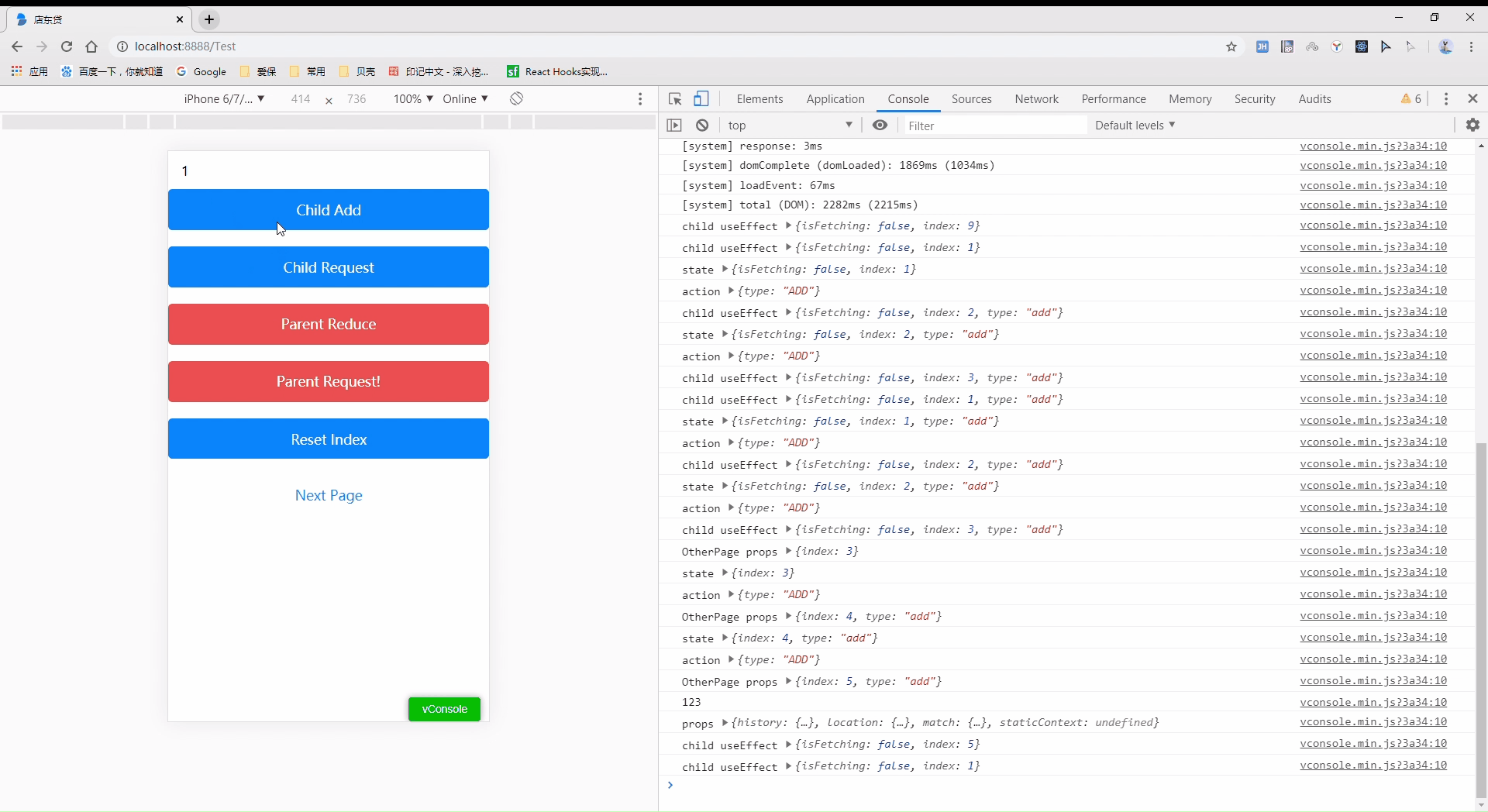Click the warnings count indicator
The width and height of the screenshot is (1488, 812).
[x=1411, y=99]
